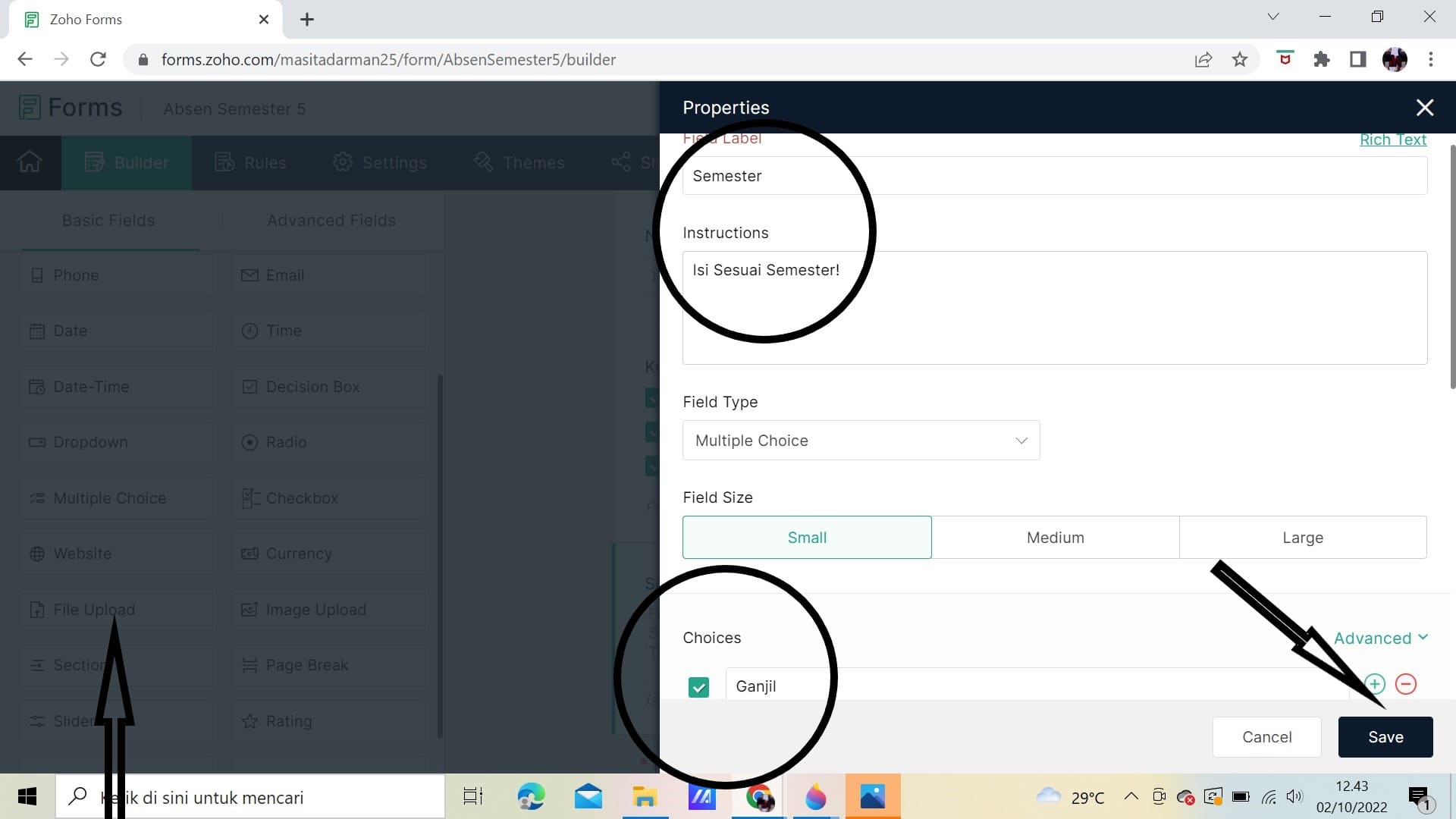The image size is (1456, 819).
Task: Go to the Home icon in Forms
Action: coord(30,162)
